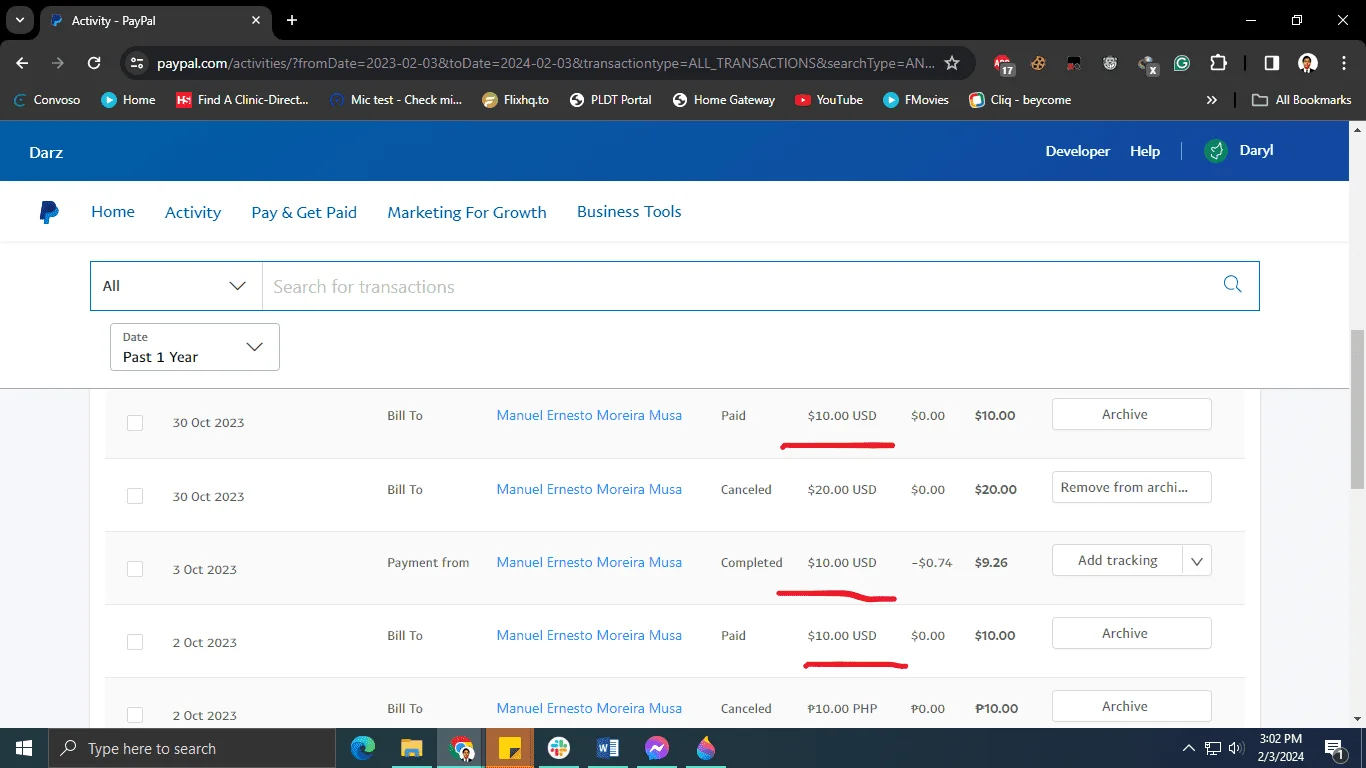This screenshot has width=1366, height=768.
Task: View site information icon in address bar
Action: pos(137,63)
